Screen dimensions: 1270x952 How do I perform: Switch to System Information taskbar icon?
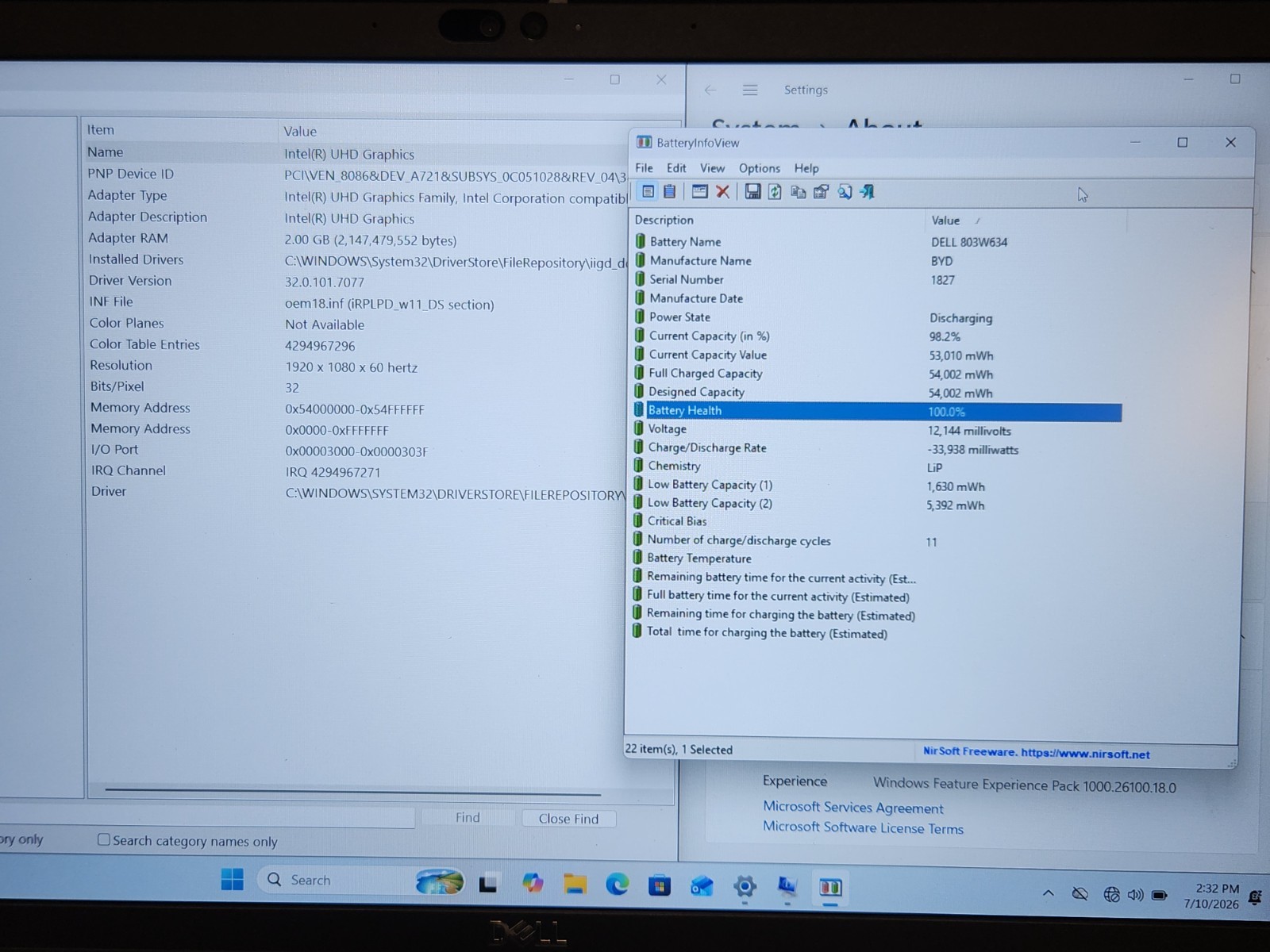tap(787, 886)
